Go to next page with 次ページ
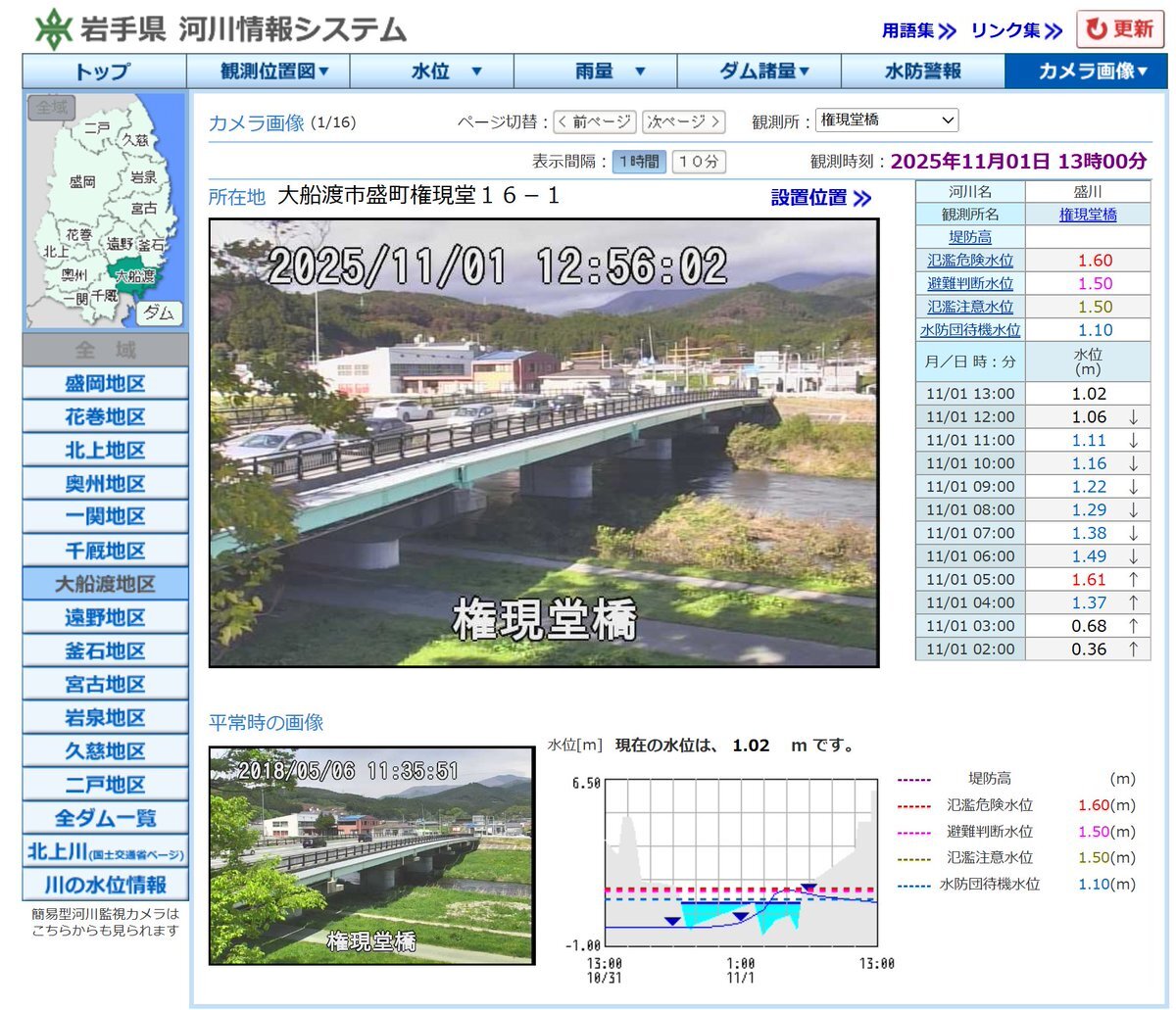 coord(684,121)
